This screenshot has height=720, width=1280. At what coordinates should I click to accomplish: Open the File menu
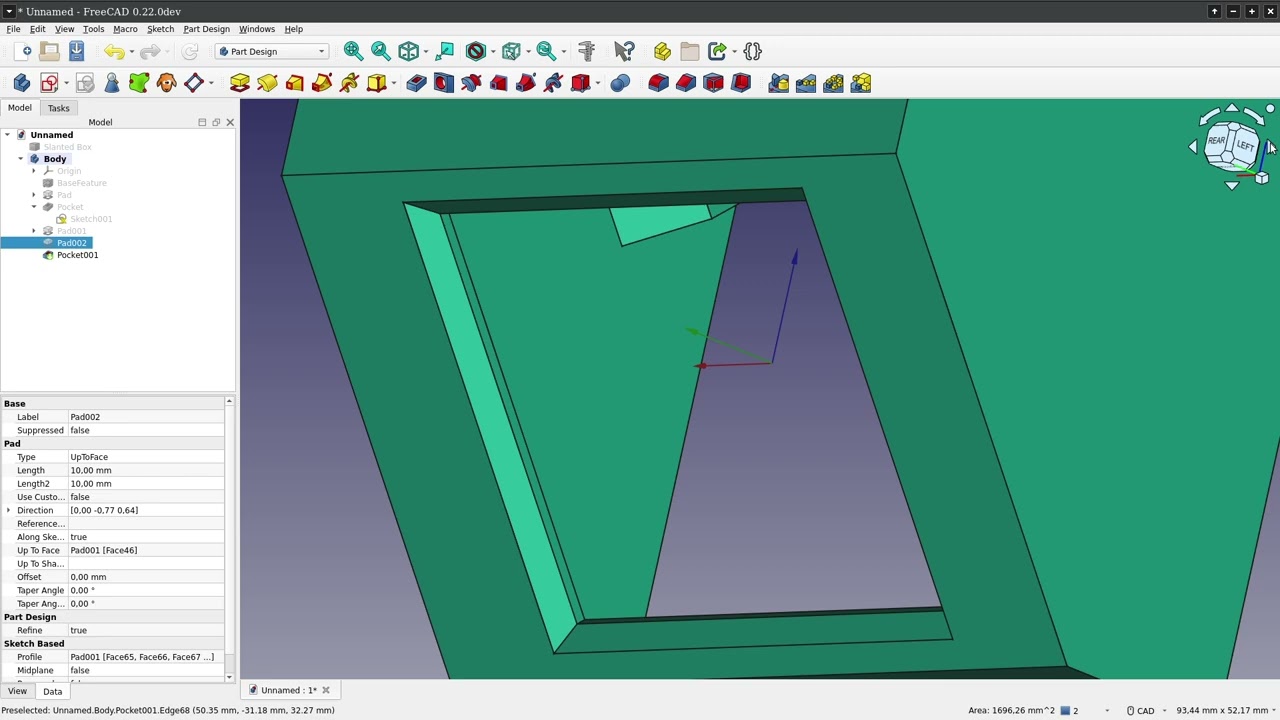(13, 29)
